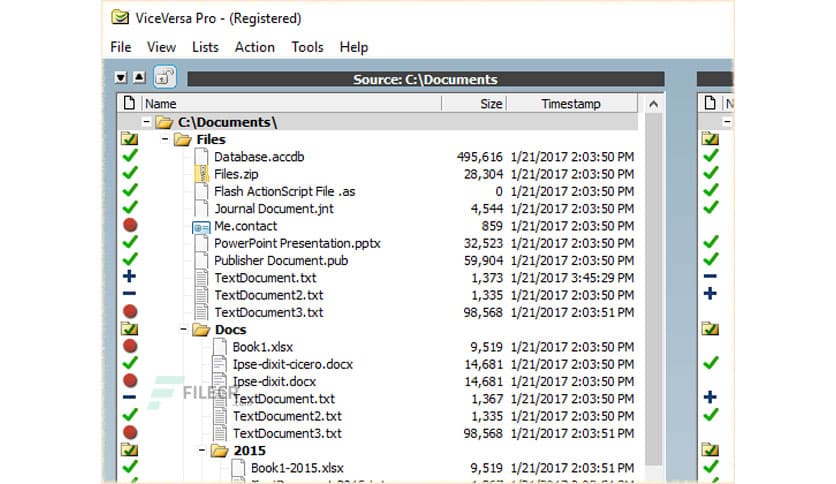Screen dimensions: 836x484
Task: Click the green checkmark beside Publisher Document.pub
Action: (130, 259)
